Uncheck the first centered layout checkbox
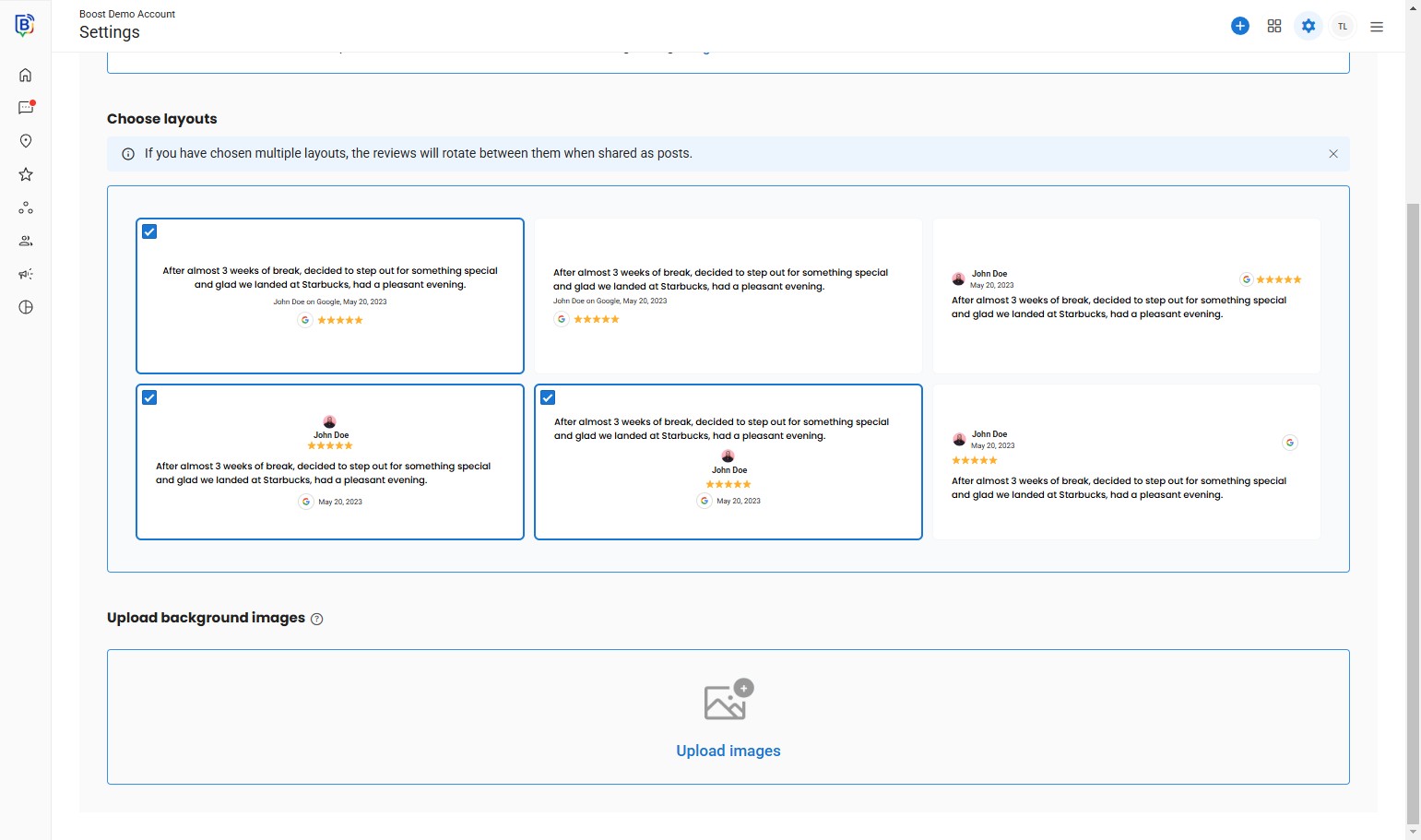 tap(149, 231)
